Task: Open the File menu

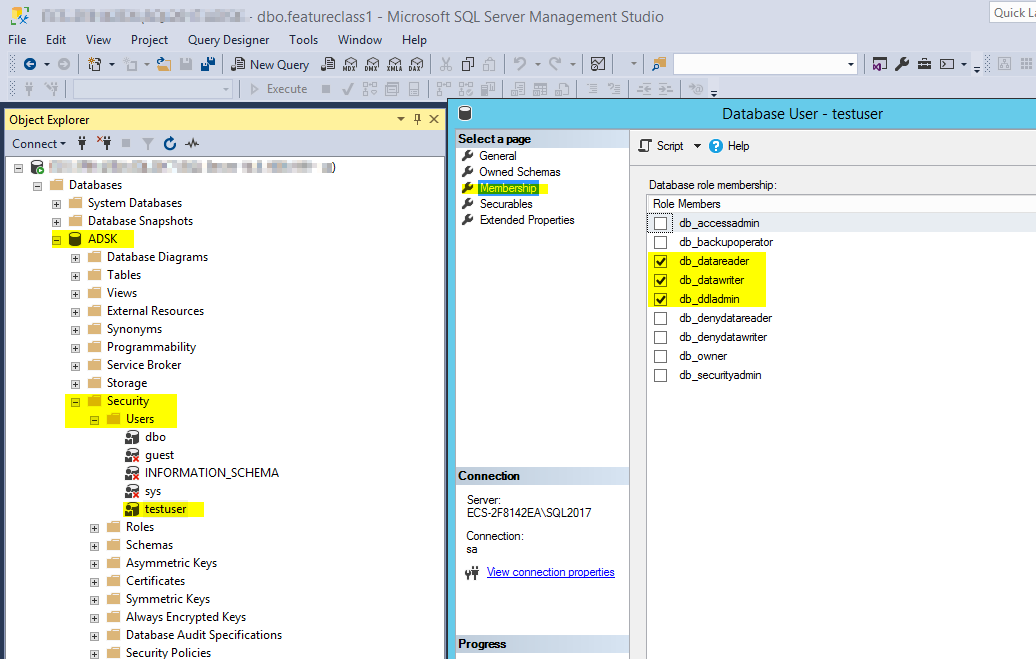Action: [17, 40]
